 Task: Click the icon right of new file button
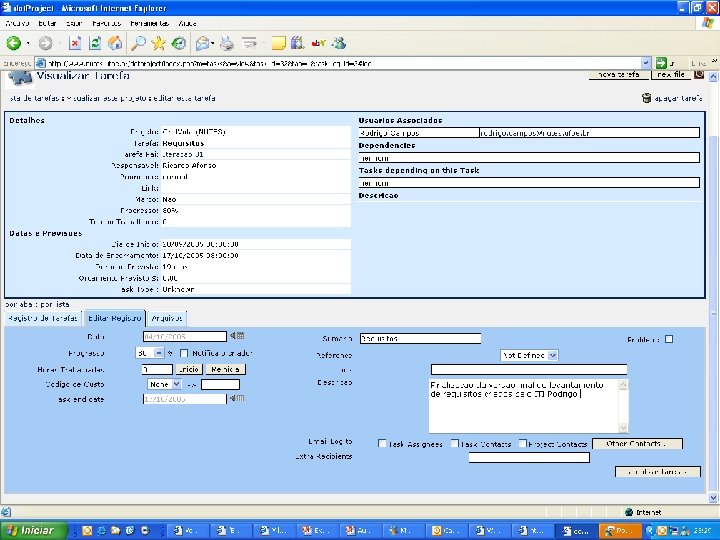pos(699,74)
